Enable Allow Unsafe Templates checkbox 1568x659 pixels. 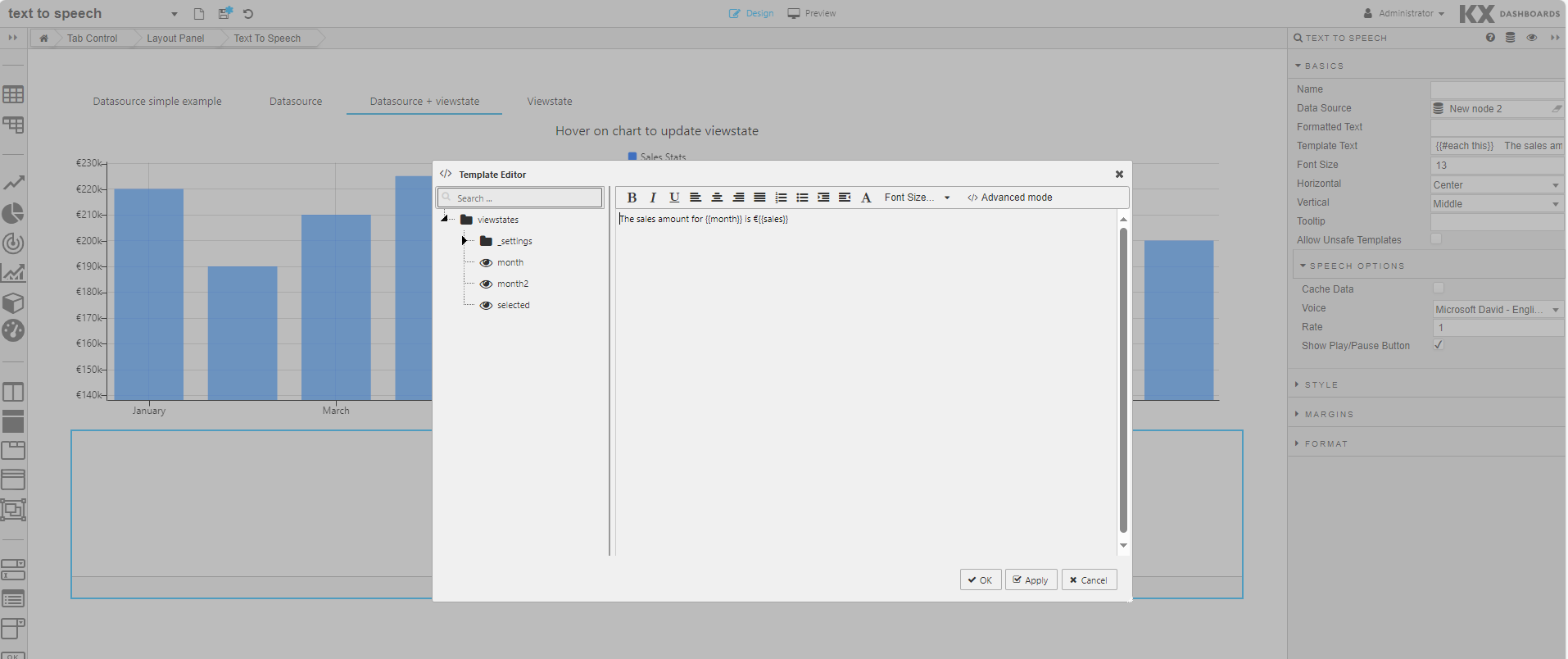[1436, 239]
